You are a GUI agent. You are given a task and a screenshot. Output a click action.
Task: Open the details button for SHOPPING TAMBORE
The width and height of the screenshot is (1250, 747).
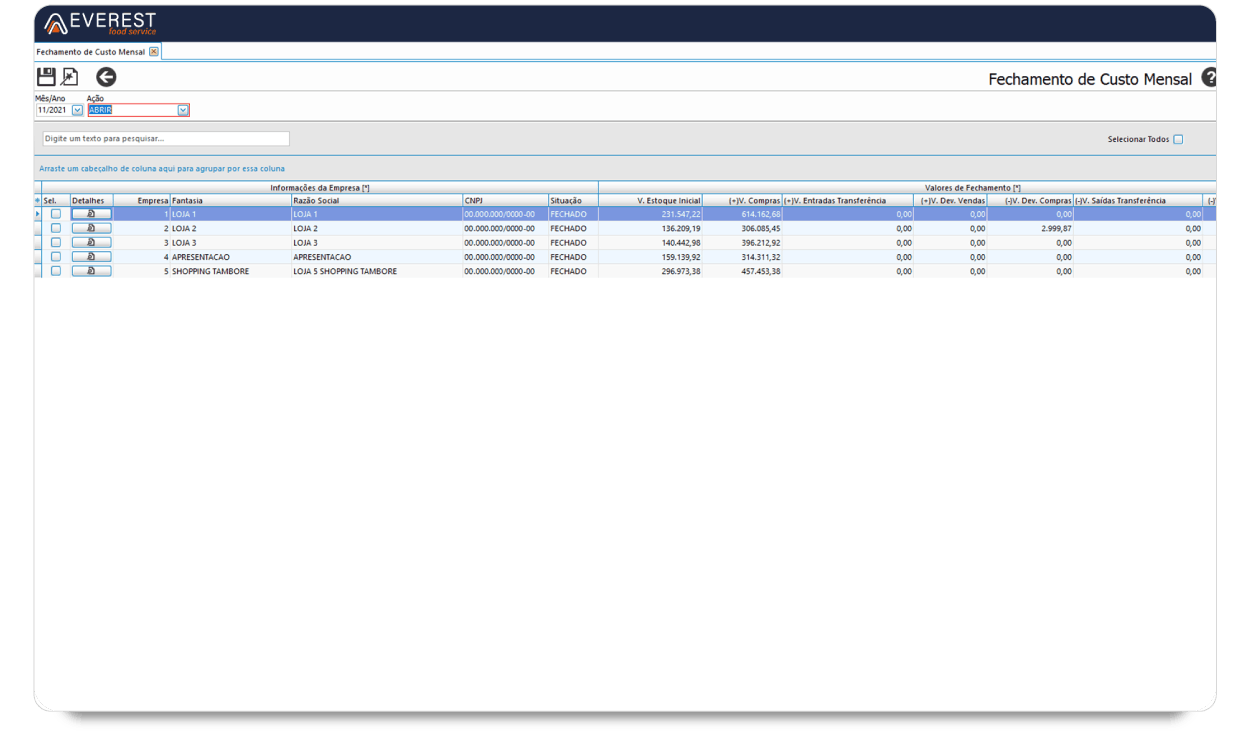point(91,271)
